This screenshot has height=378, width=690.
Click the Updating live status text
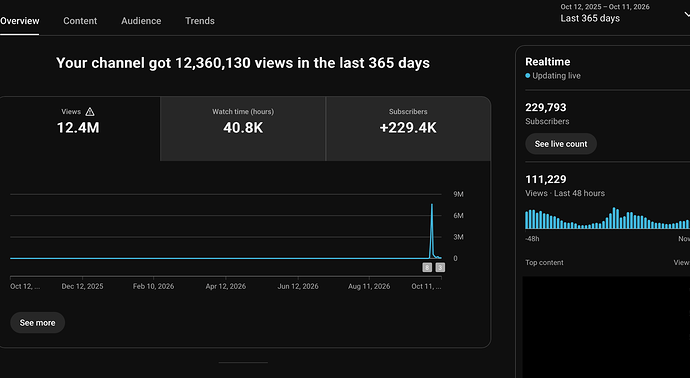click(x=556, y=76)
